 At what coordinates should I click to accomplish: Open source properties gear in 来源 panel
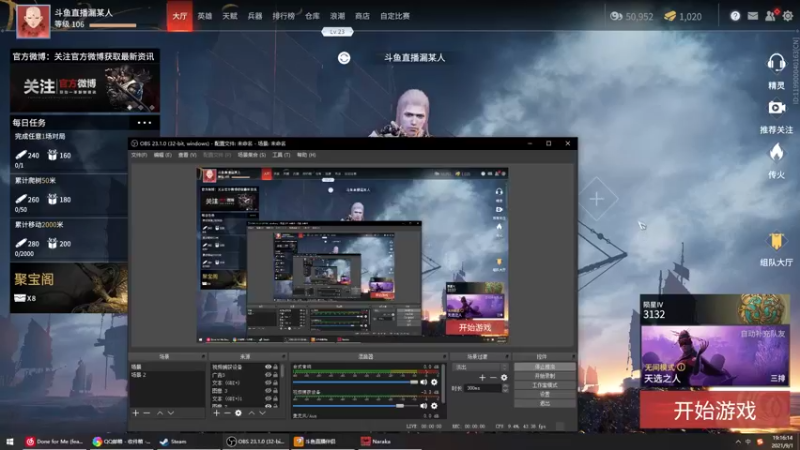(x=238, y=413)
